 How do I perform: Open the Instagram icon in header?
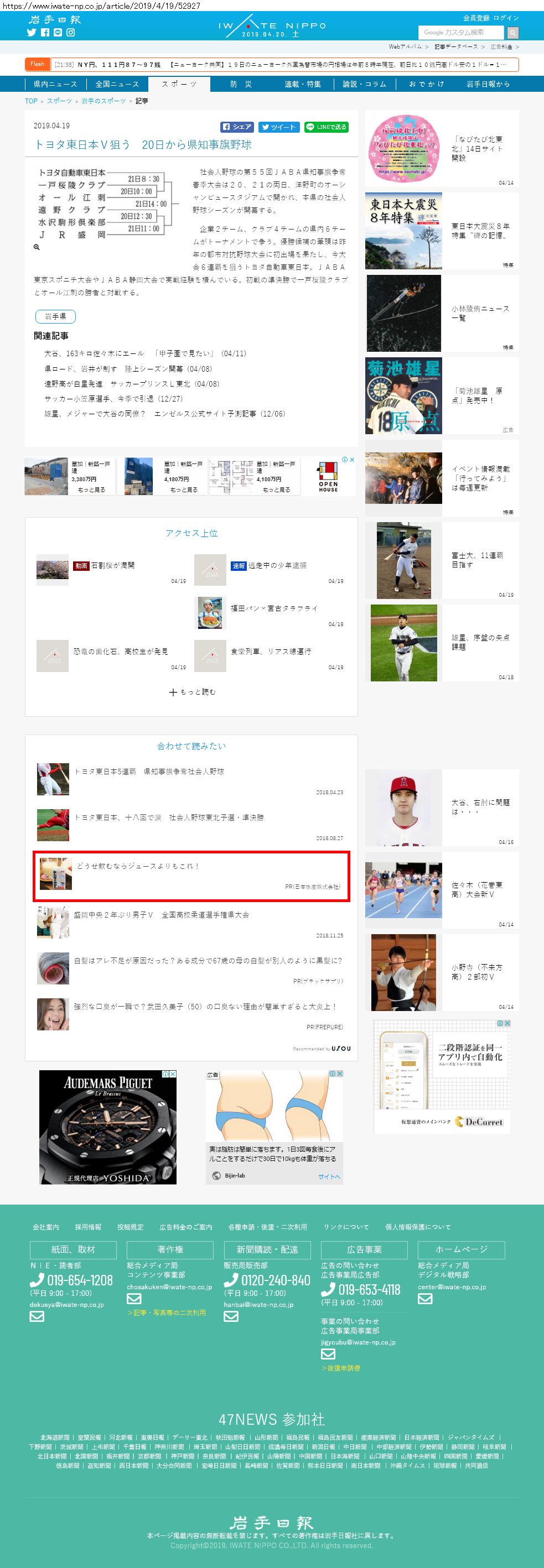(x=71, y=32)
